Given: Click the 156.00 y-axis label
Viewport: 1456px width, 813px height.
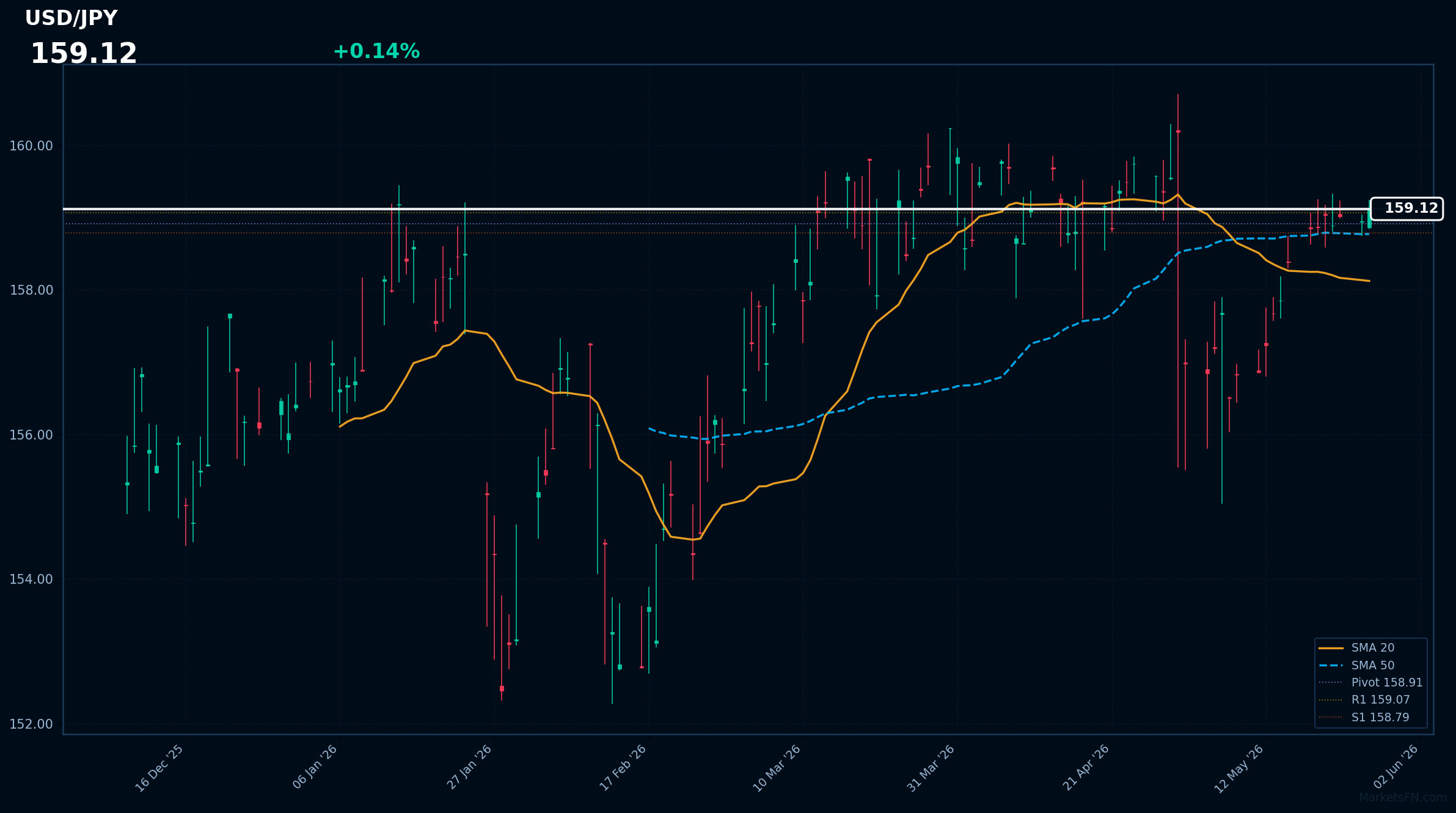Looking at the screenshot, I should tap(31, 435).
